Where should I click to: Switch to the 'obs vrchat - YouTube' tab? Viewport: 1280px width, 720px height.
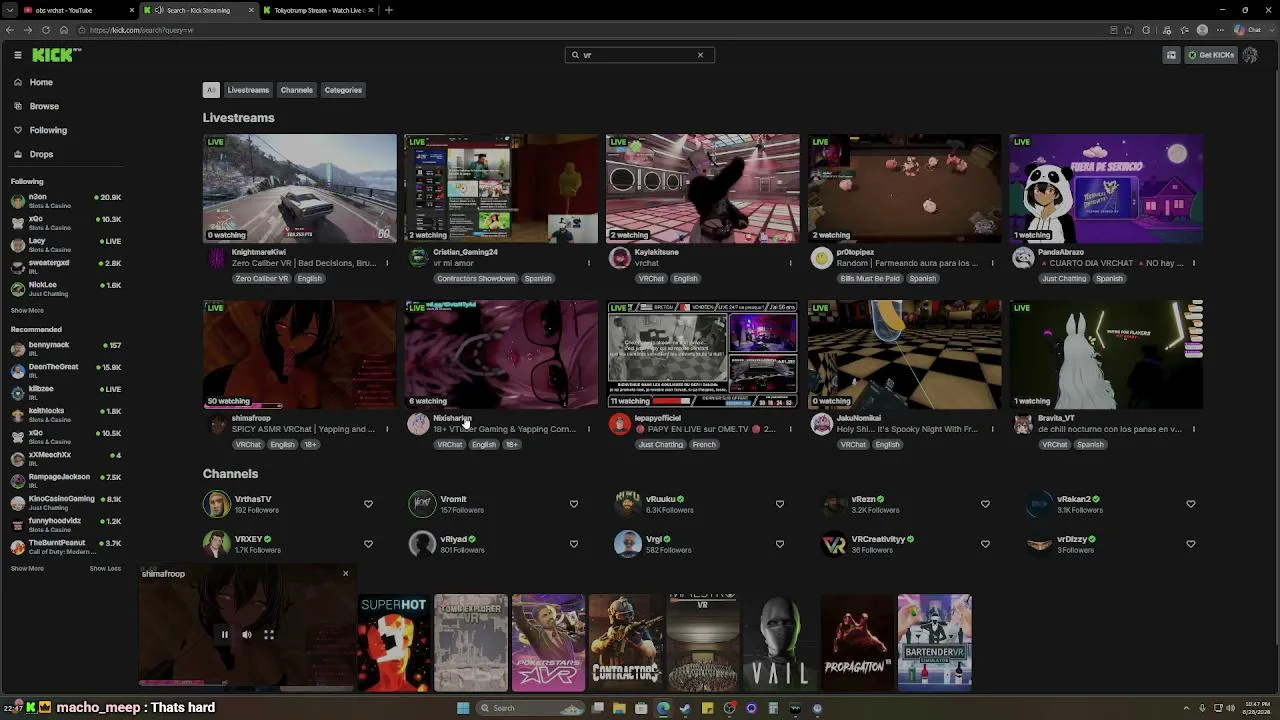(x=80, y=10)
